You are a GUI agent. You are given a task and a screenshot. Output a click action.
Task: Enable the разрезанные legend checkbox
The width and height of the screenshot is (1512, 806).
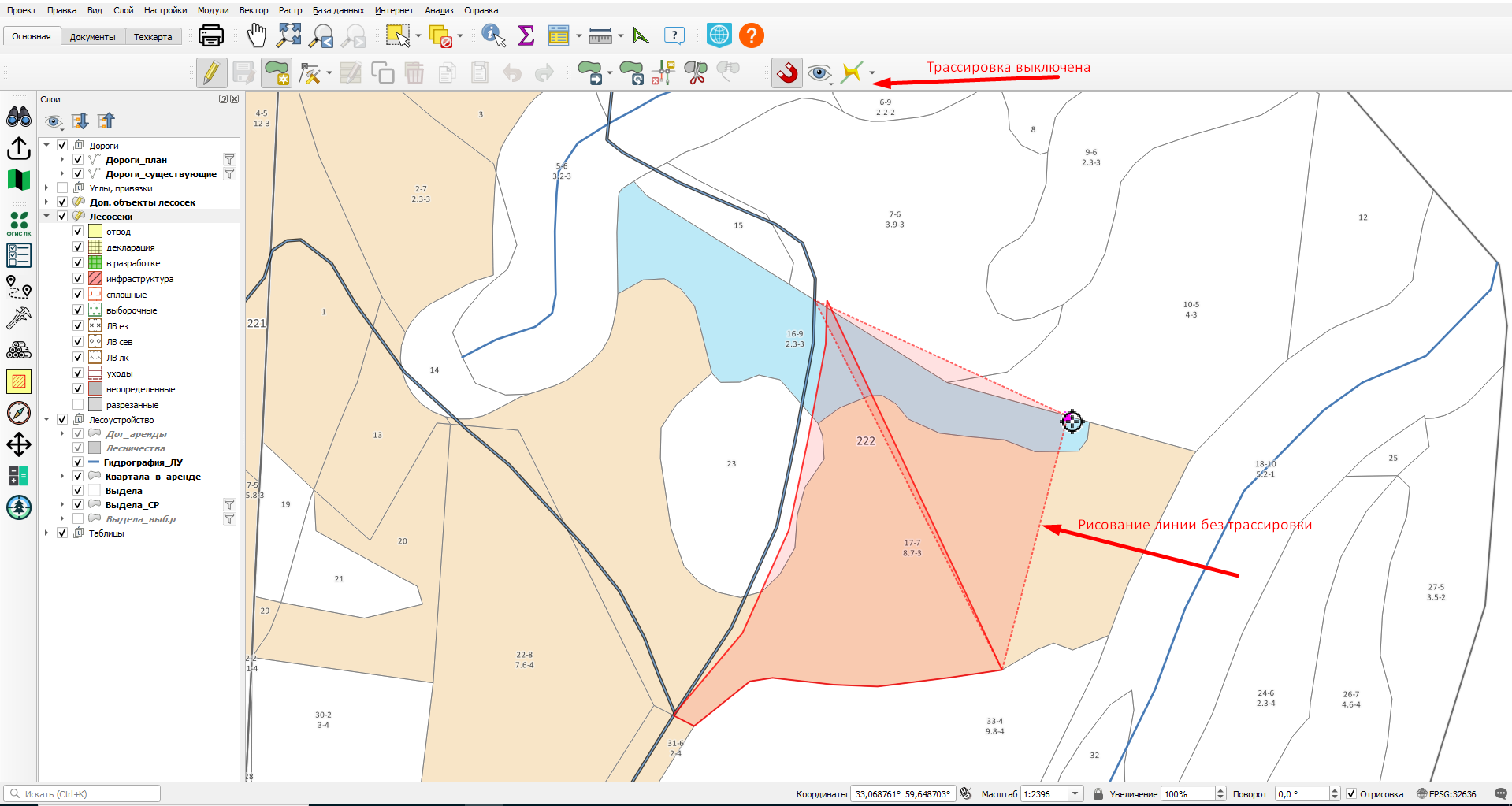point(78,404)
